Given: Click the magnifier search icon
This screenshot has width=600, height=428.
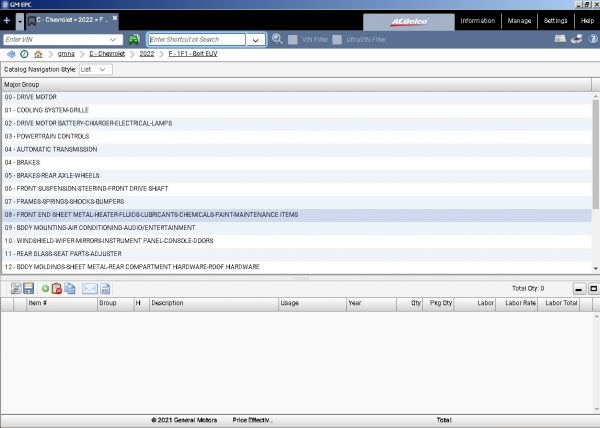Looking at the screenshot, I should (x=277, y=39).
